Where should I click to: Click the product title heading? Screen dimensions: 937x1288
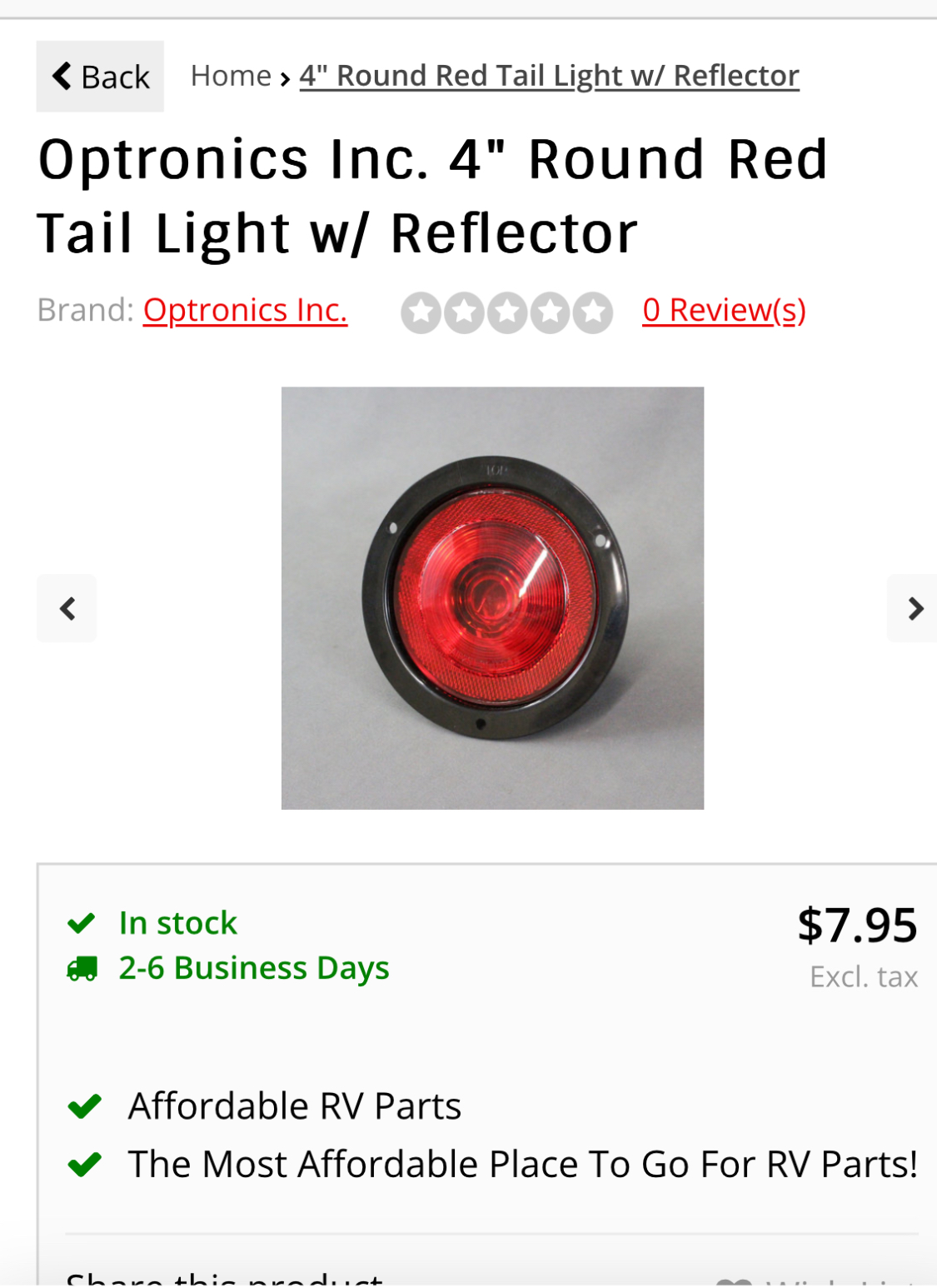(x=433, y=197)
